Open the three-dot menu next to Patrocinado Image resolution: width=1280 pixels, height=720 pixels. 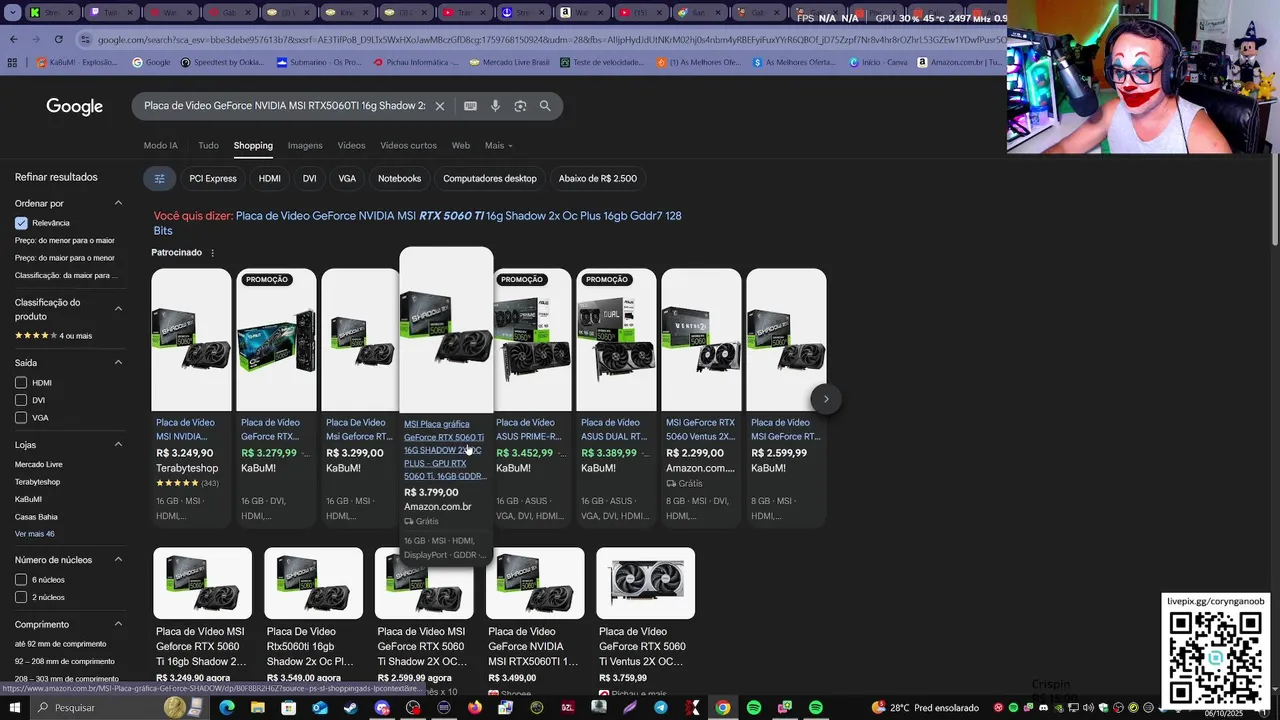click(212, 253)
